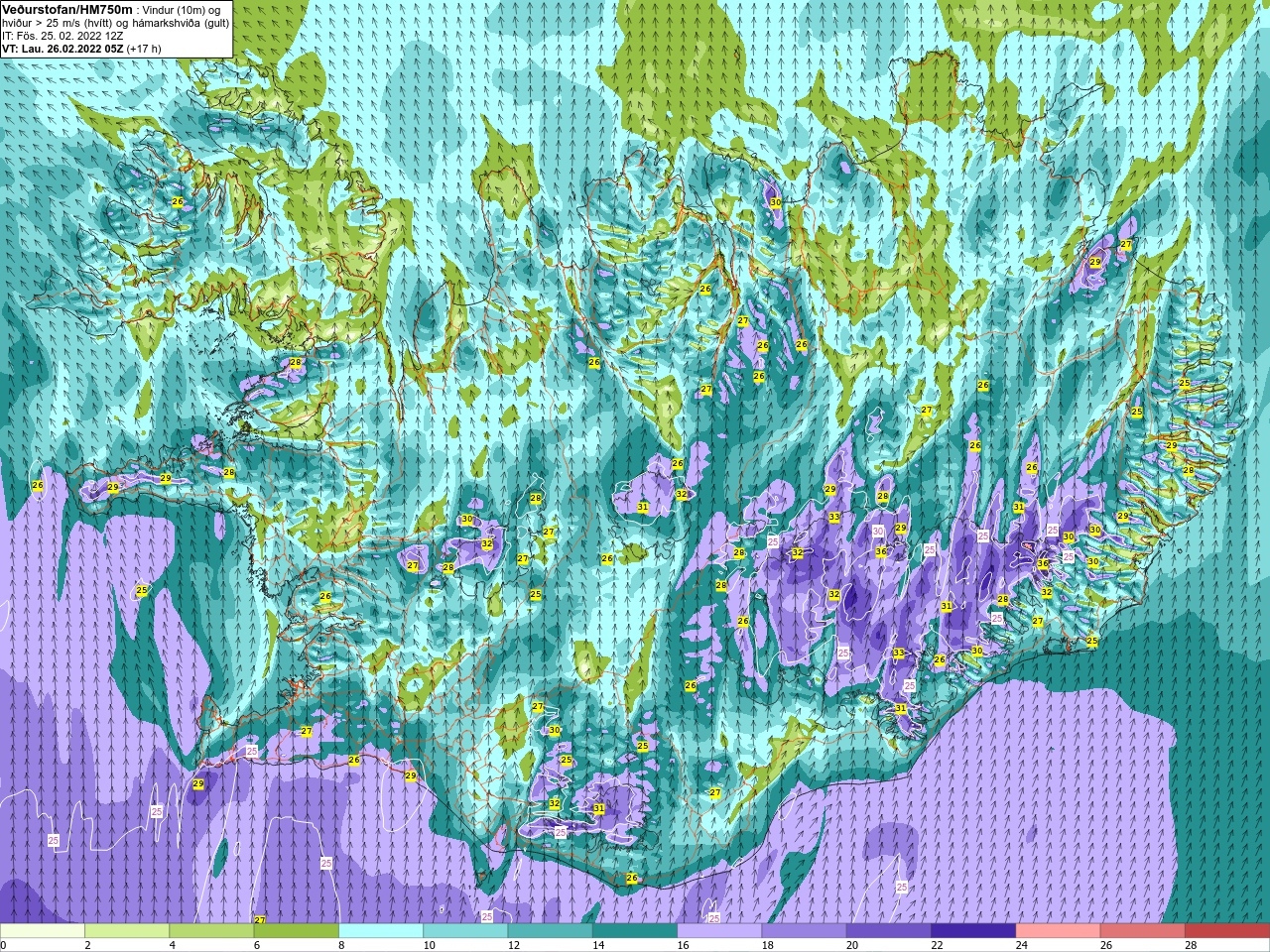This screenshot has height=952, width=1270.
Task: Click the legend tick label "18"
Action: coord(767,945)
